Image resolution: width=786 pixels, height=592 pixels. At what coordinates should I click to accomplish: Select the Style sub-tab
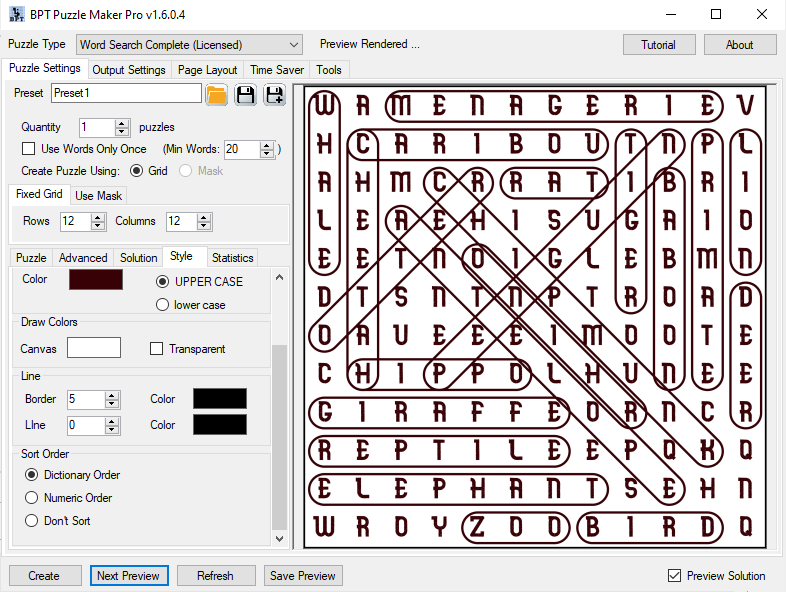(181, 256)
